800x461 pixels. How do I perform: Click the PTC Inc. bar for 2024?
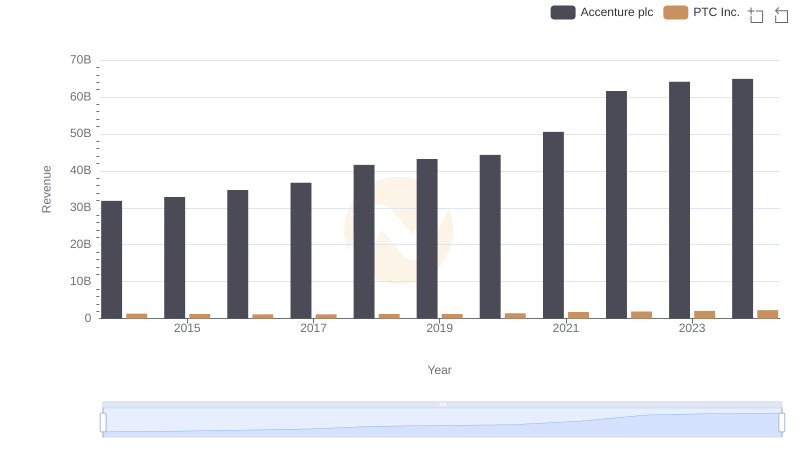click(x=767, y=314)
